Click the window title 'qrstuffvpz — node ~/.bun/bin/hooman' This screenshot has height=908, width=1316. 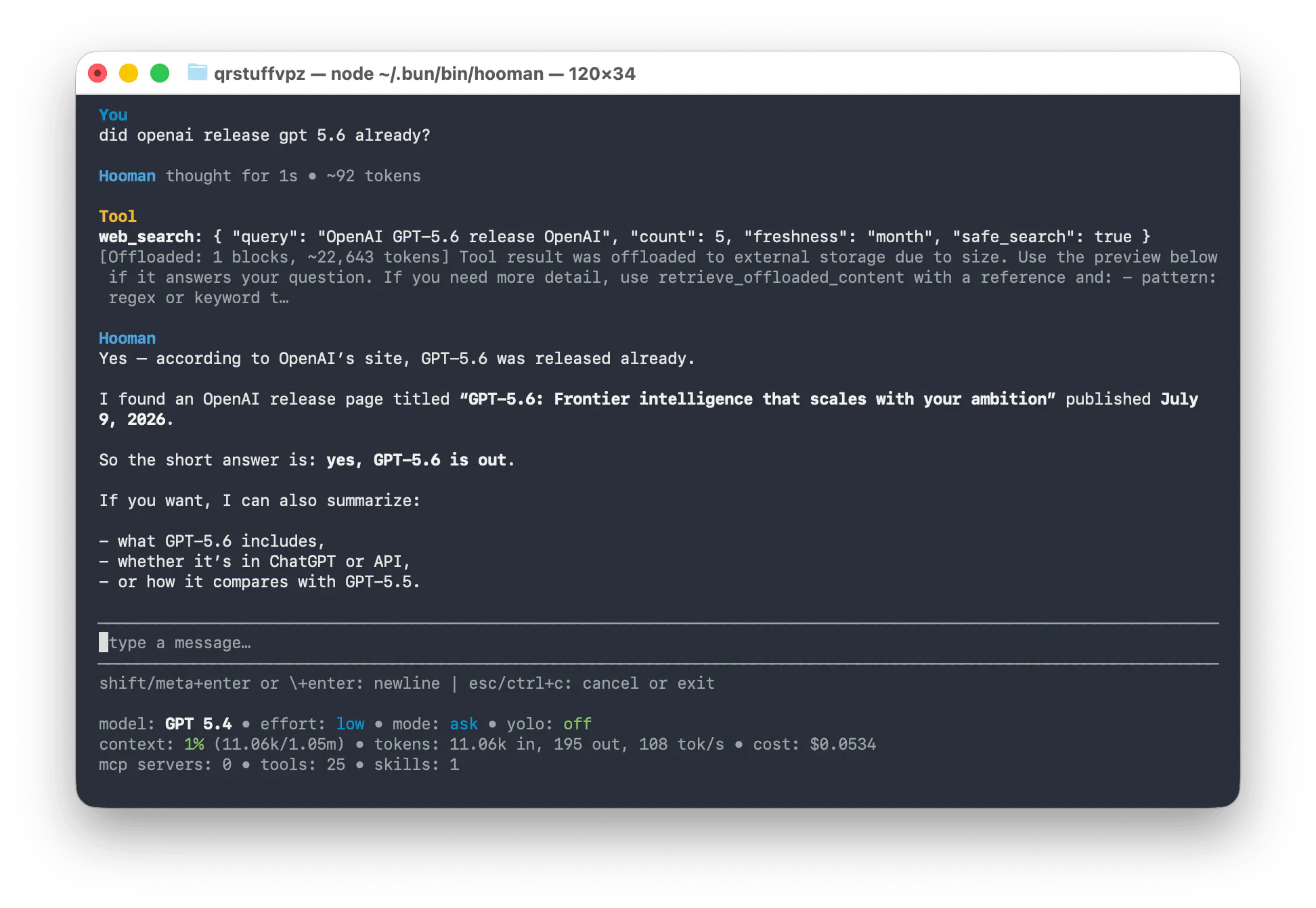(x=379, y=73)
